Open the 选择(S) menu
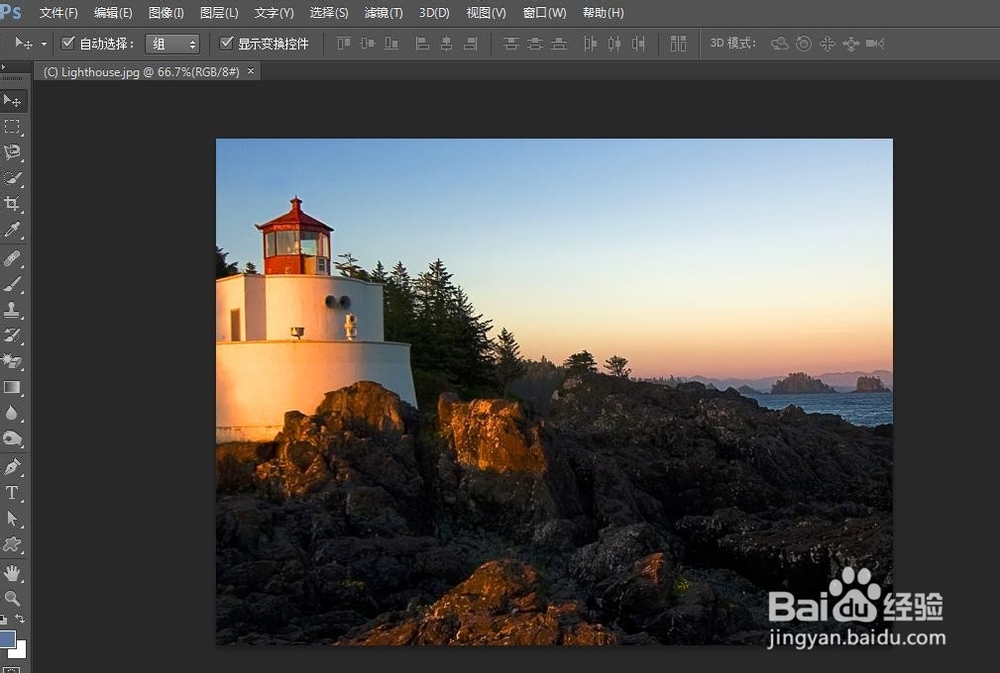 329,13
